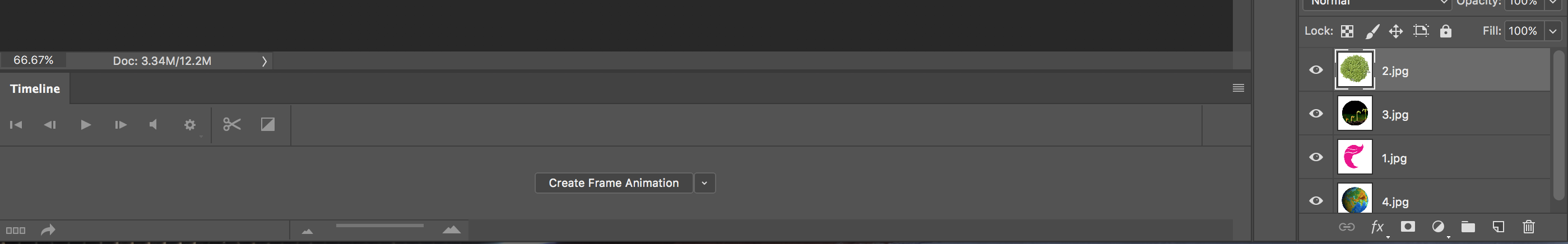
Task: Hide the 2.jpg layer
Action: (1316, 70)
